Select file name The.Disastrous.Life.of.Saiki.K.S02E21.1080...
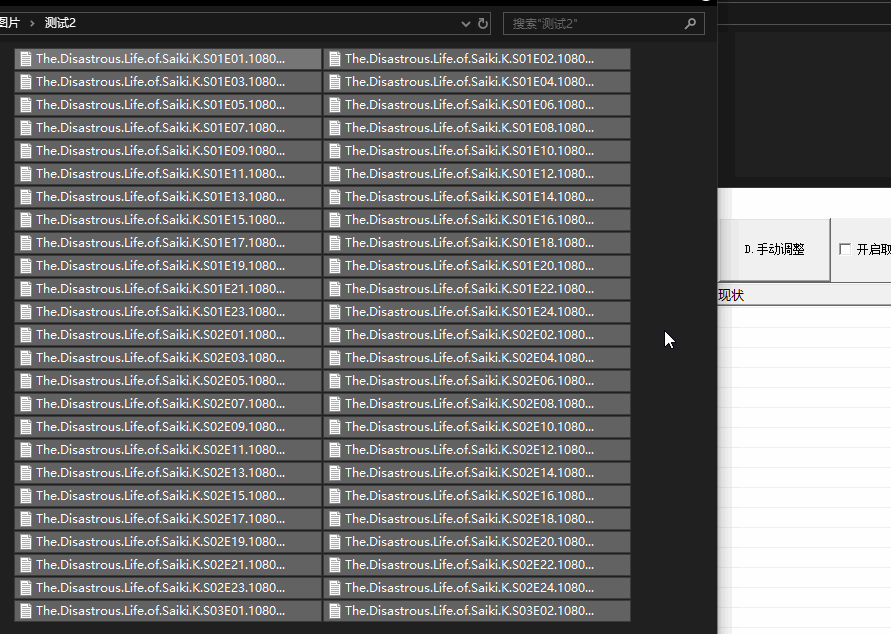The width and height of the screenshot is (891, 634). point(160,565)
